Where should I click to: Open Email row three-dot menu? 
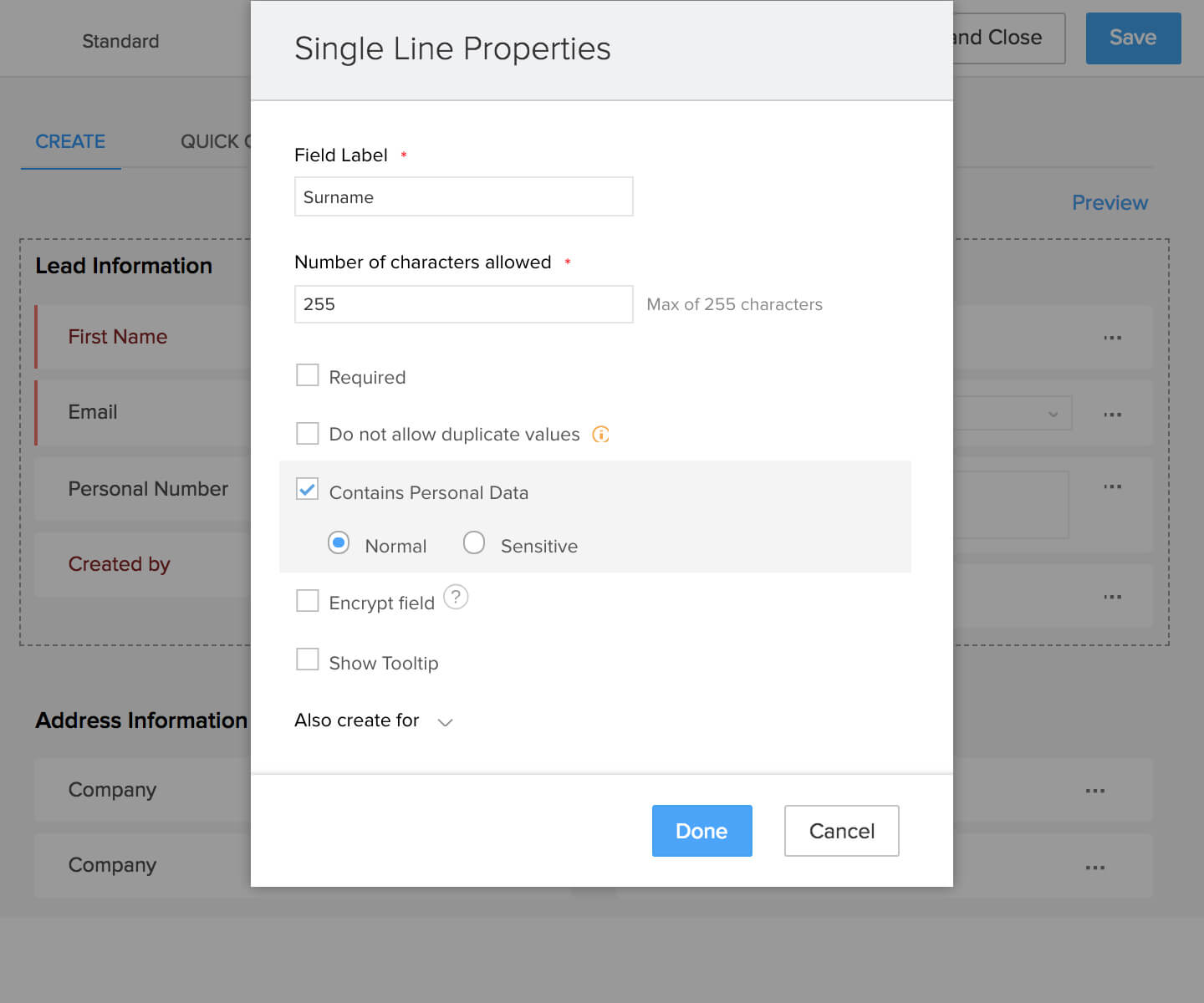tap(1112, 415)
